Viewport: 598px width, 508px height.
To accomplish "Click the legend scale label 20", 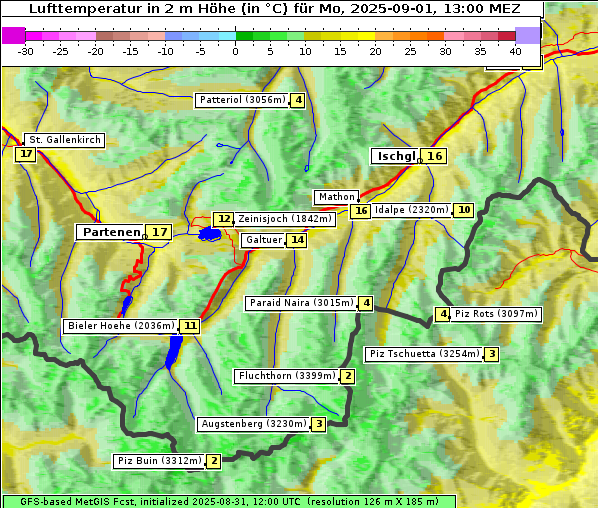I will (375, 51).
